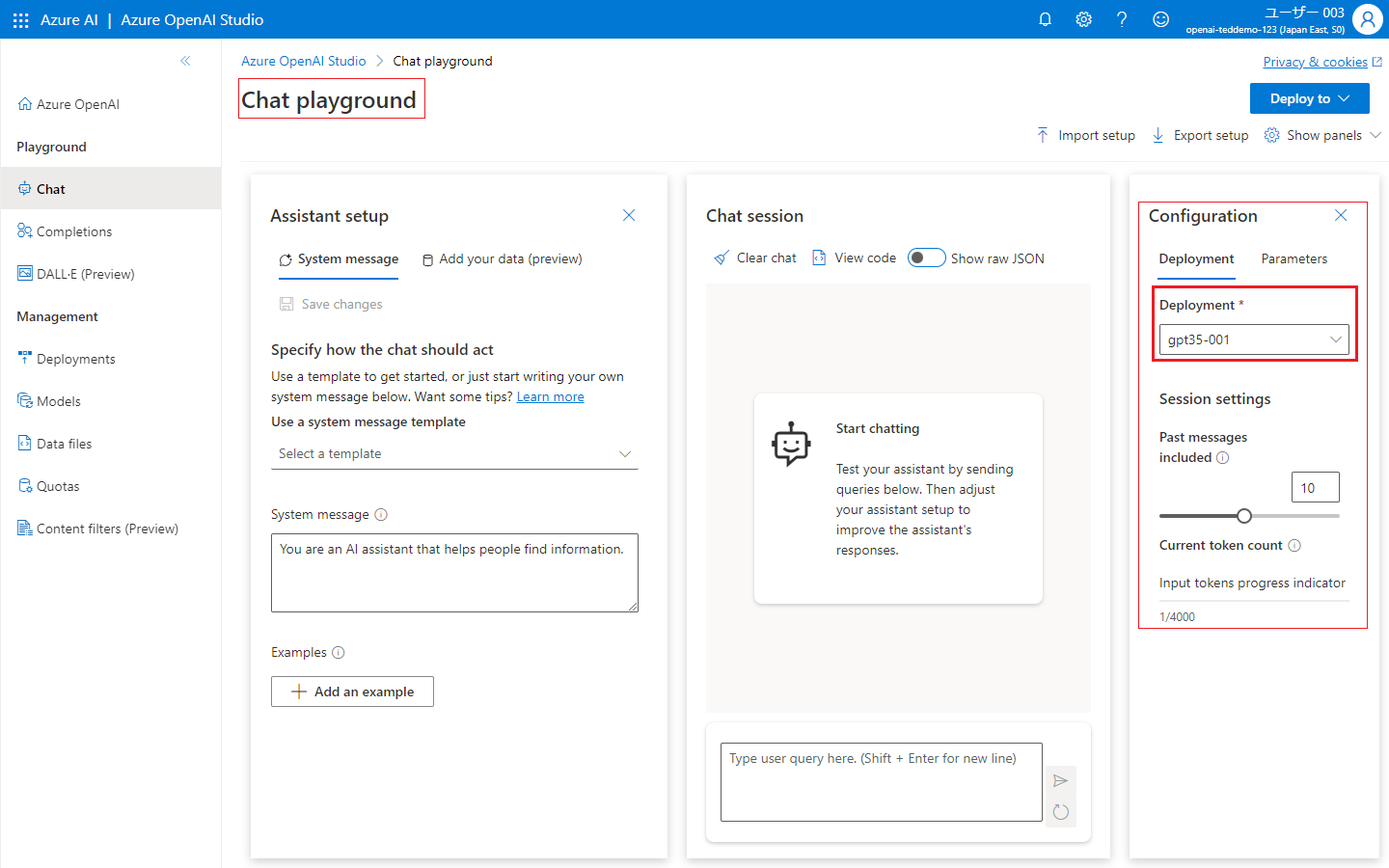This screenshot has height=868, width=1389.
Task: Click the user query input box
Action: coord(882,782)
